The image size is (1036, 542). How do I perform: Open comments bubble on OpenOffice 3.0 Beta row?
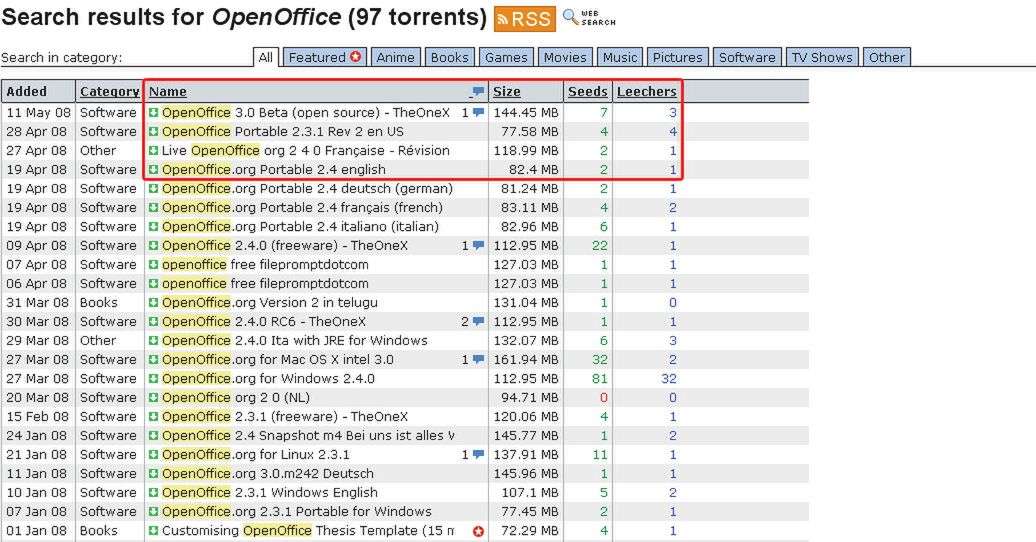(x=478, y=112)
